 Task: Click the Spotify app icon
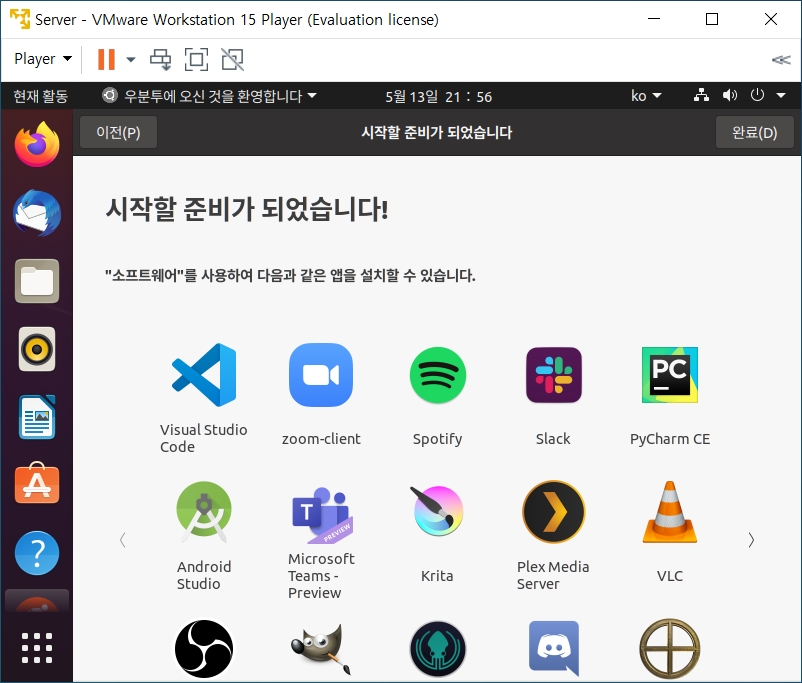(438, 375)
